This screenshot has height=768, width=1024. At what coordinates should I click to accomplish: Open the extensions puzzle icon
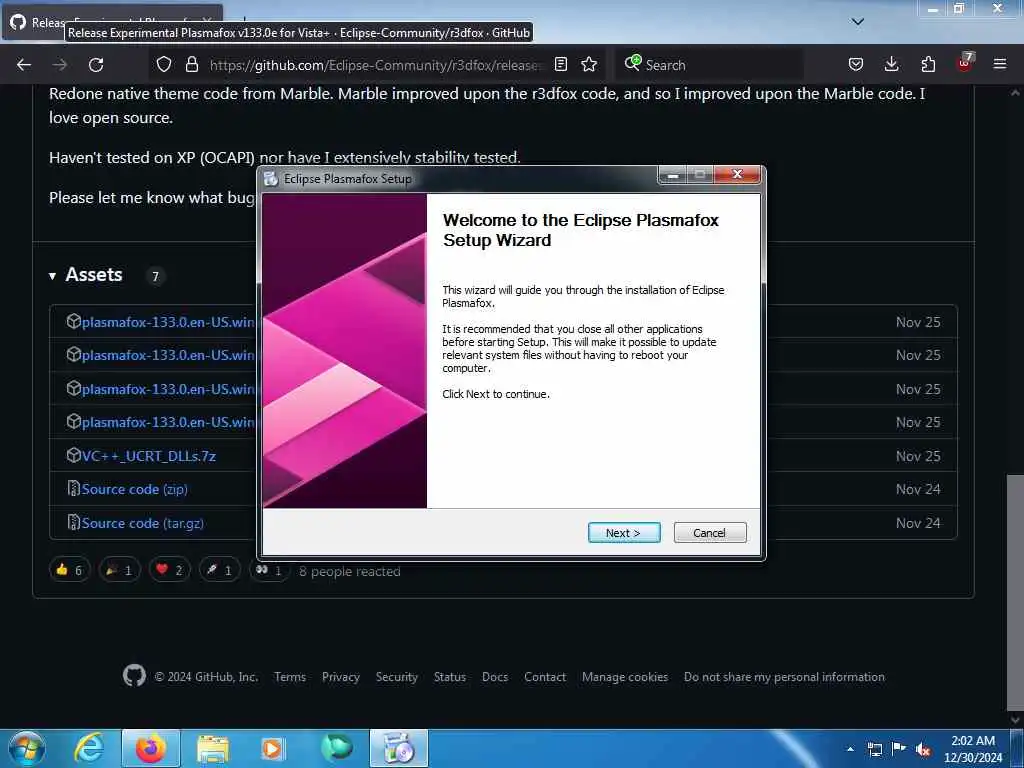(928, 64)
